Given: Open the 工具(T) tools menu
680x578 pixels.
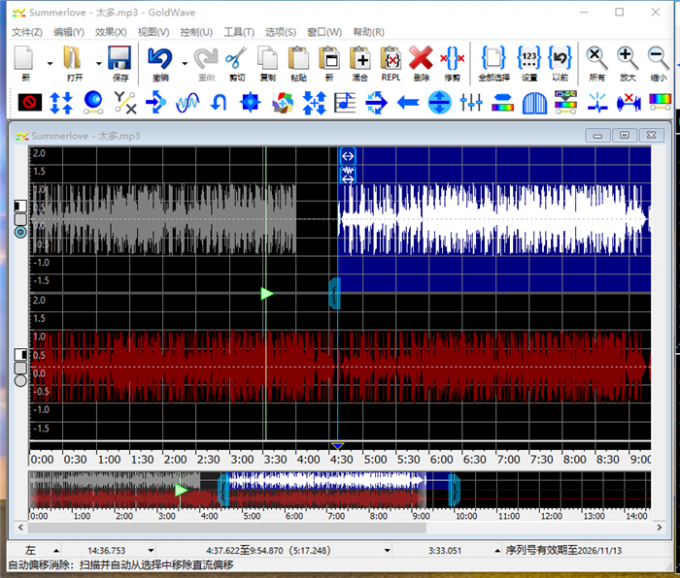Looking at the screenshot, I should click(x=239, y=32).
